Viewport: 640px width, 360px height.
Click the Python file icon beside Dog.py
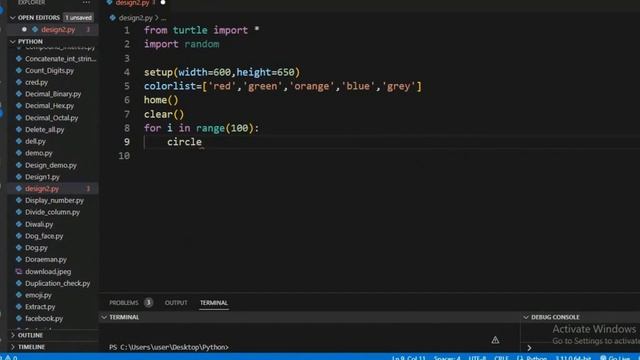click(x=19, y=248)
